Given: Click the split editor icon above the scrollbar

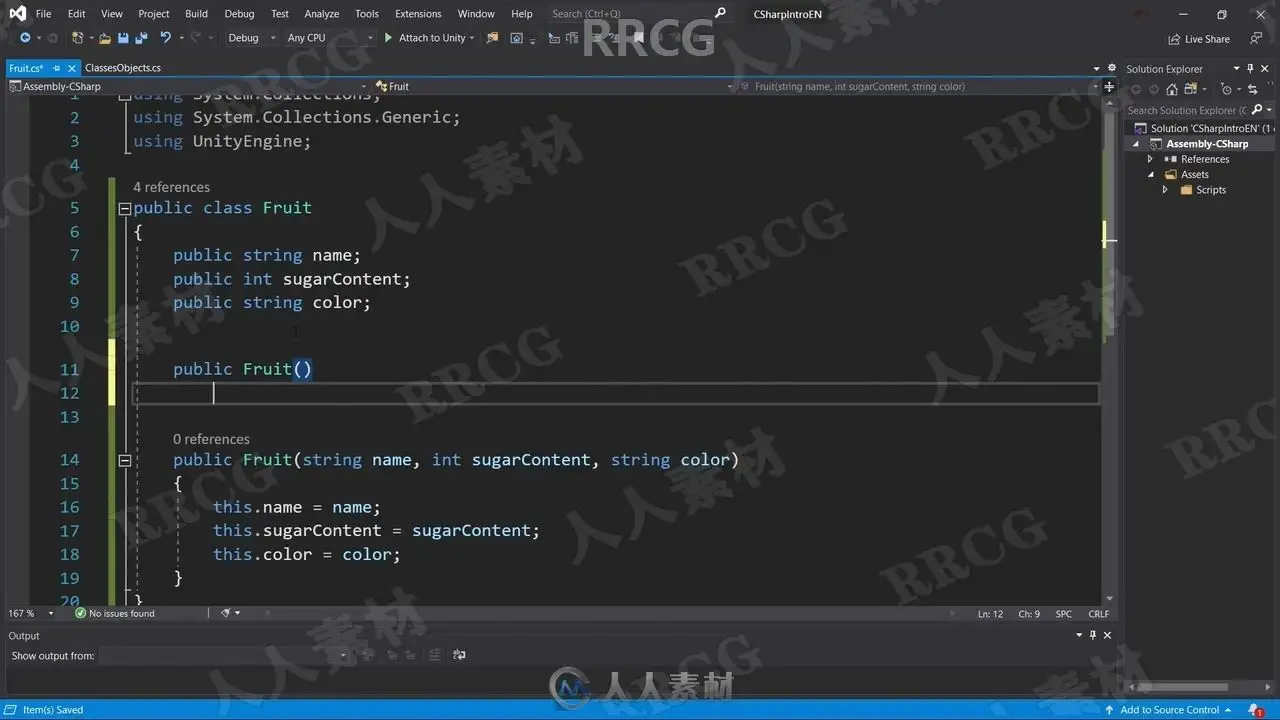Looking at the screenshot, I should point(1109,86).
